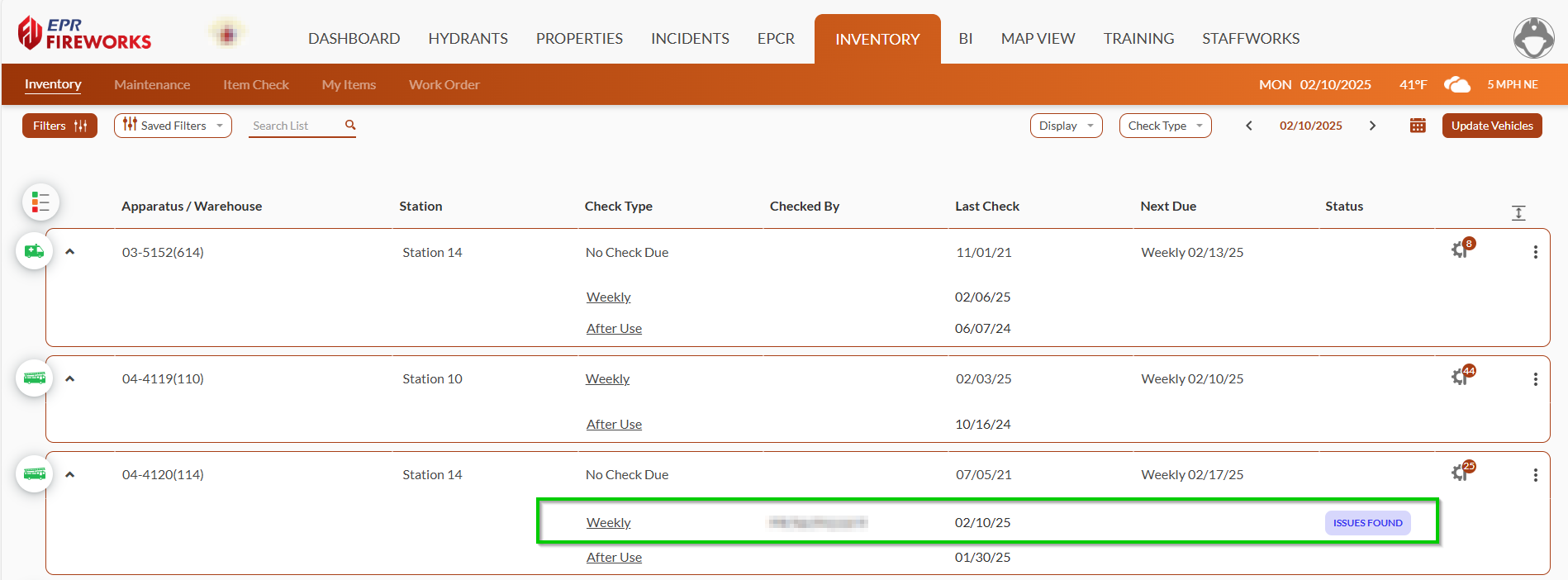Open the Incidents menu
The image size is (1568, 580).
690,39
